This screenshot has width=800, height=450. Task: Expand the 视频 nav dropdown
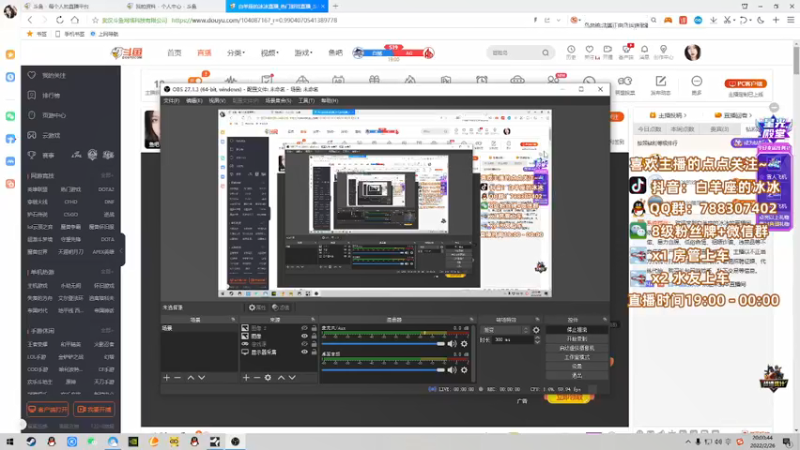[x=269, y=53]
